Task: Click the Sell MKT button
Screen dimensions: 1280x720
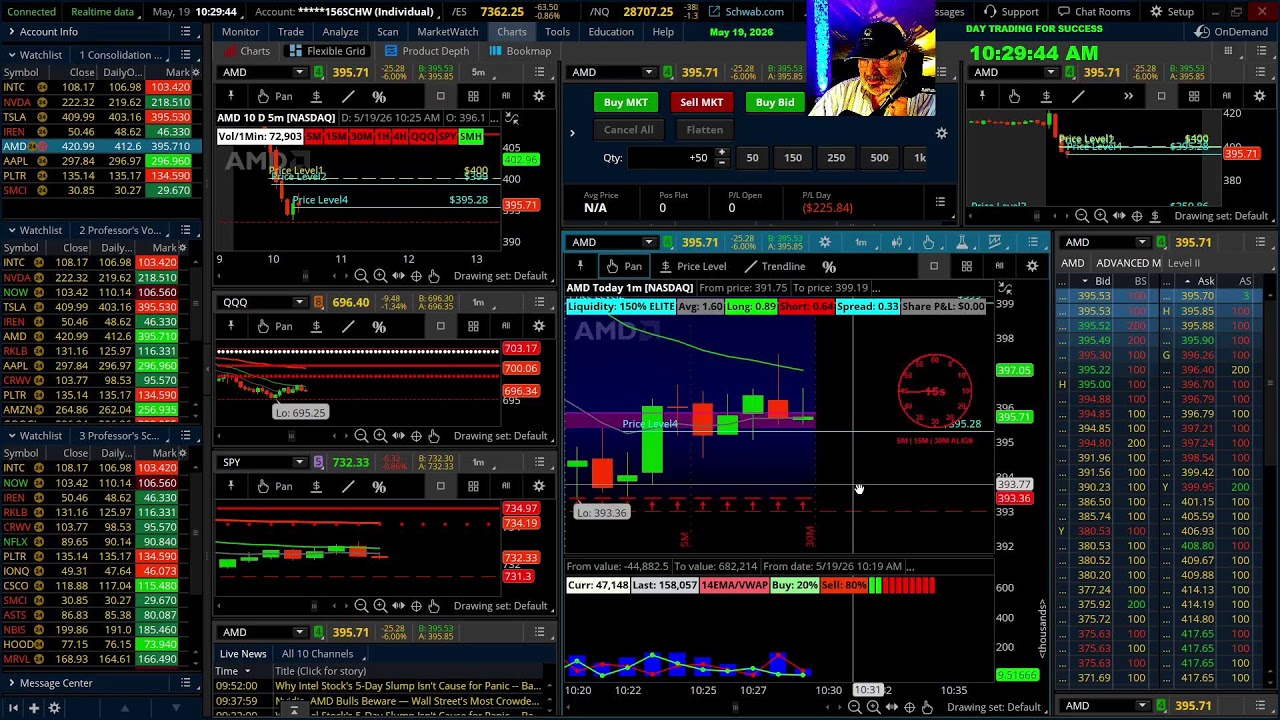Action: pos(701,102)
